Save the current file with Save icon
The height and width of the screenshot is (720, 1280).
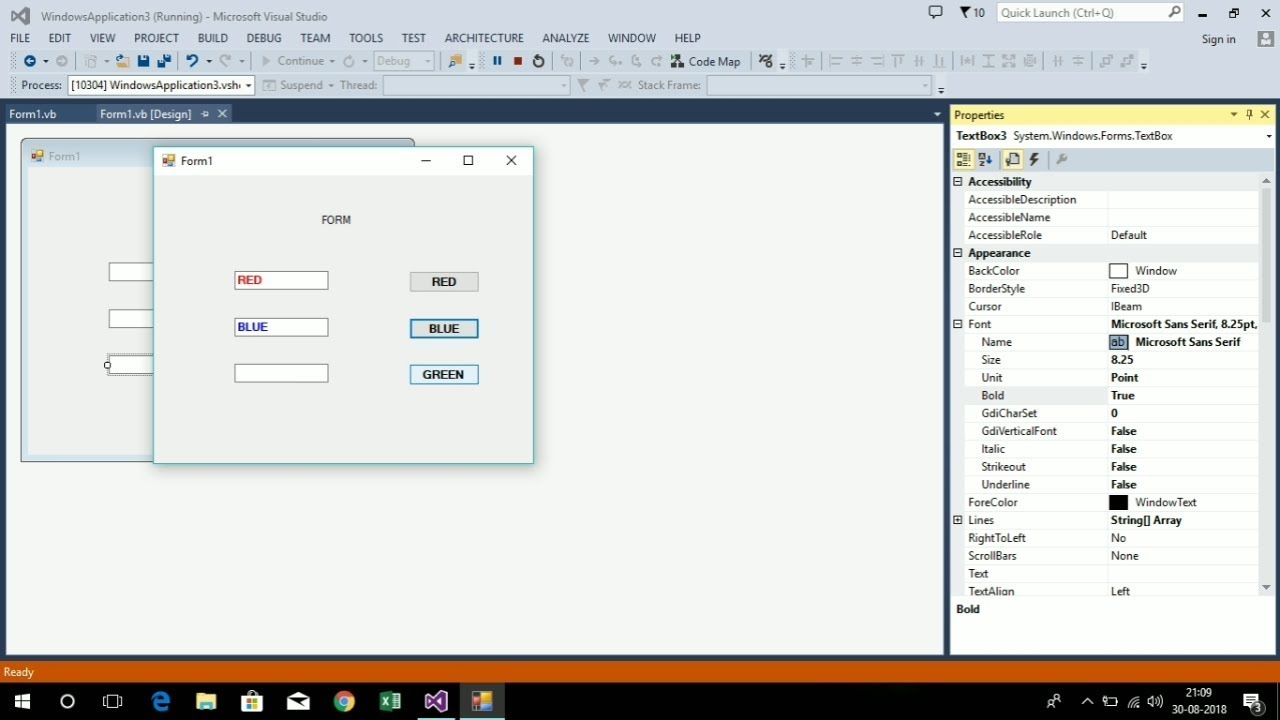(143, 61)
